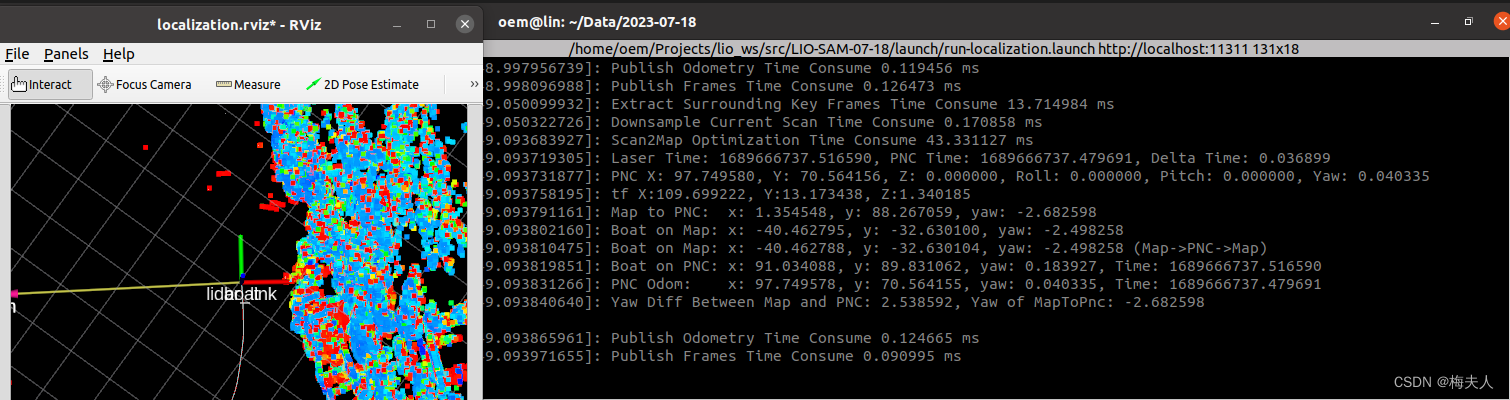Click 'Publish Odometry Time Consume 0.119456 ms' line
This screenshot has width=1510, height=400.
pyautogui.click(x=731, y=68)
